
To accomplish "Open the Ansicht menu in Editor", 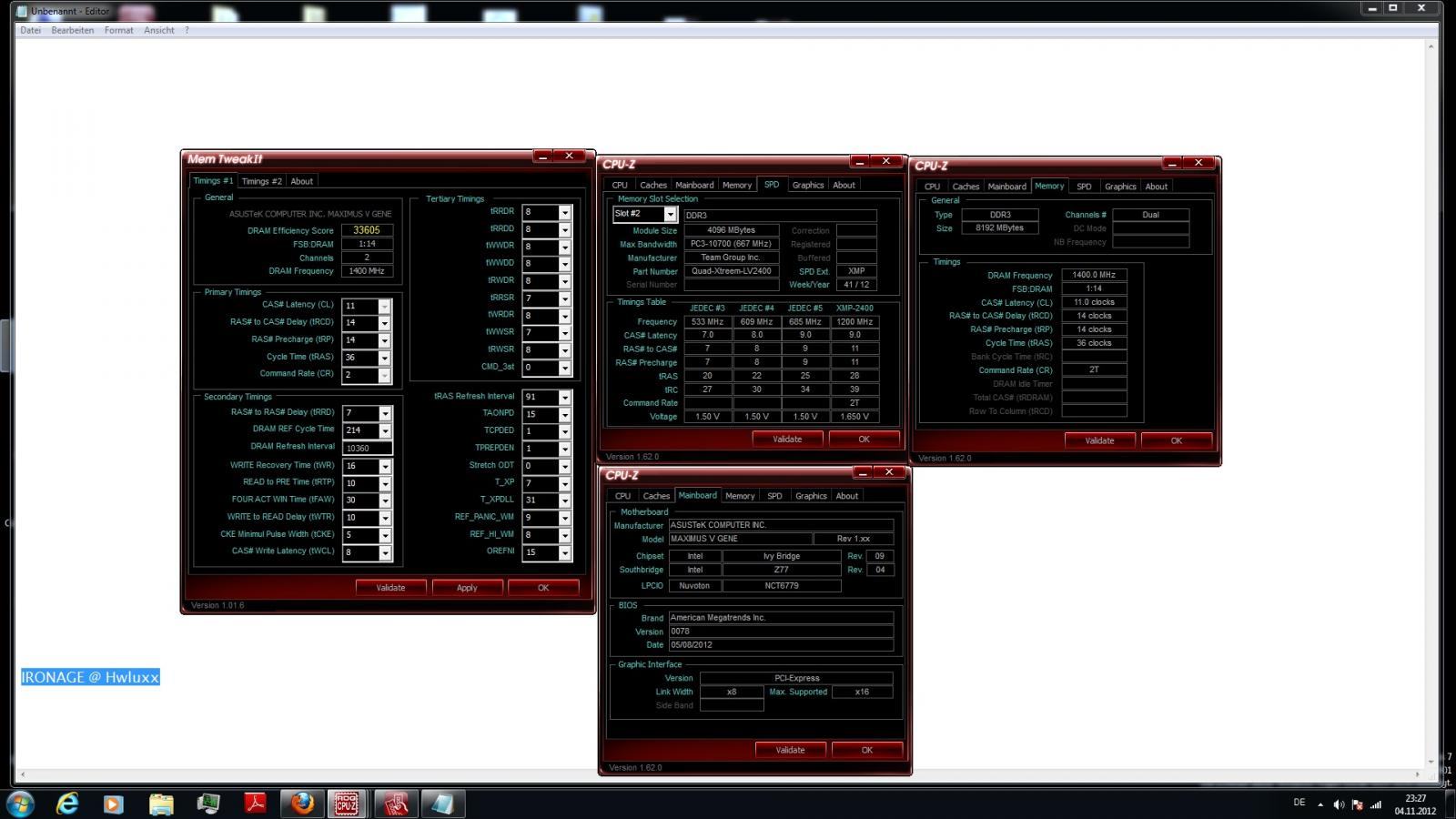I will click(x=159, y=30).
